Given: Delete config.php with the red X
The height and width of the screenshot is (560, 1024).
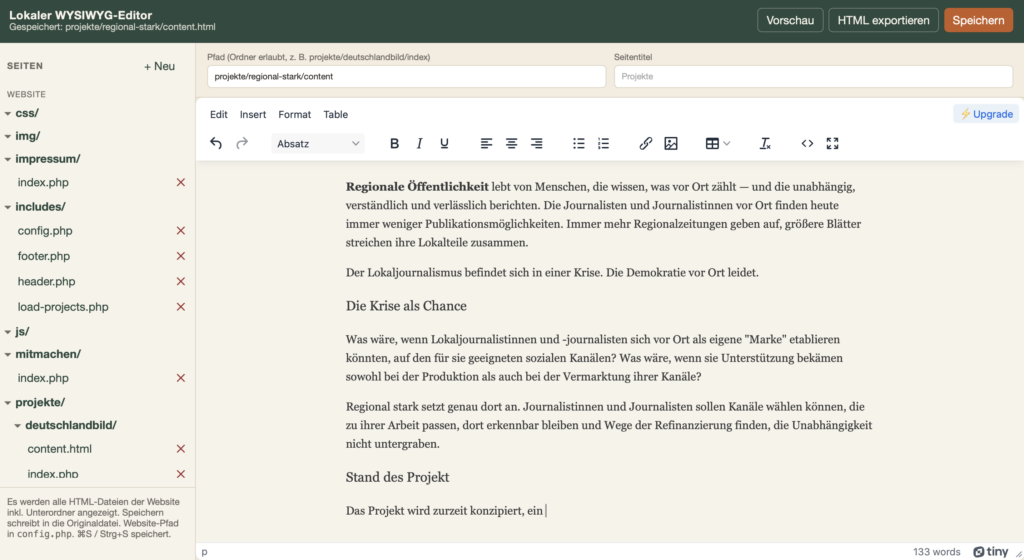Looking at the screenshot, I should pyautogui.click(x=181, y=230).
